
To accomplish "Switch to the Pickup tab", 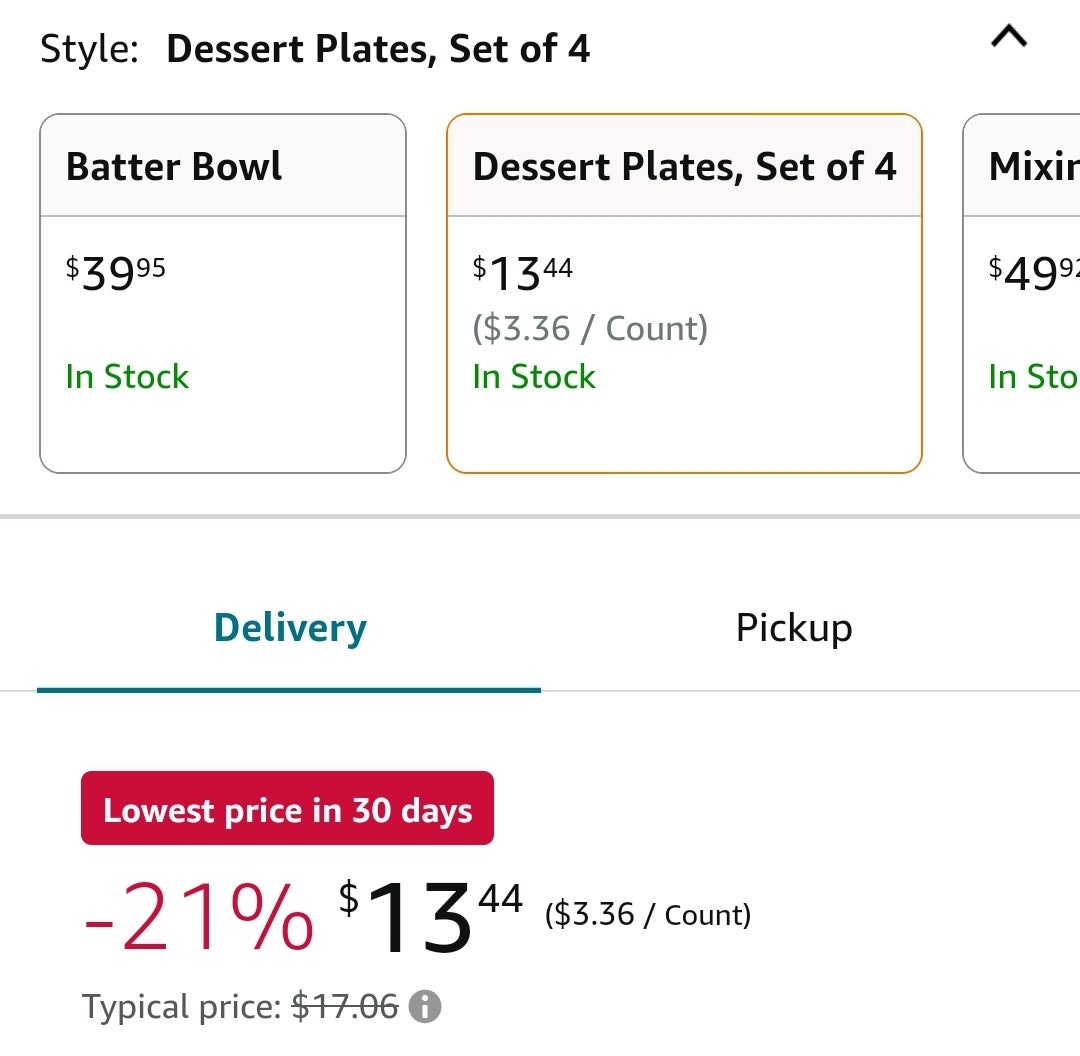I will [x=794, y=628].
